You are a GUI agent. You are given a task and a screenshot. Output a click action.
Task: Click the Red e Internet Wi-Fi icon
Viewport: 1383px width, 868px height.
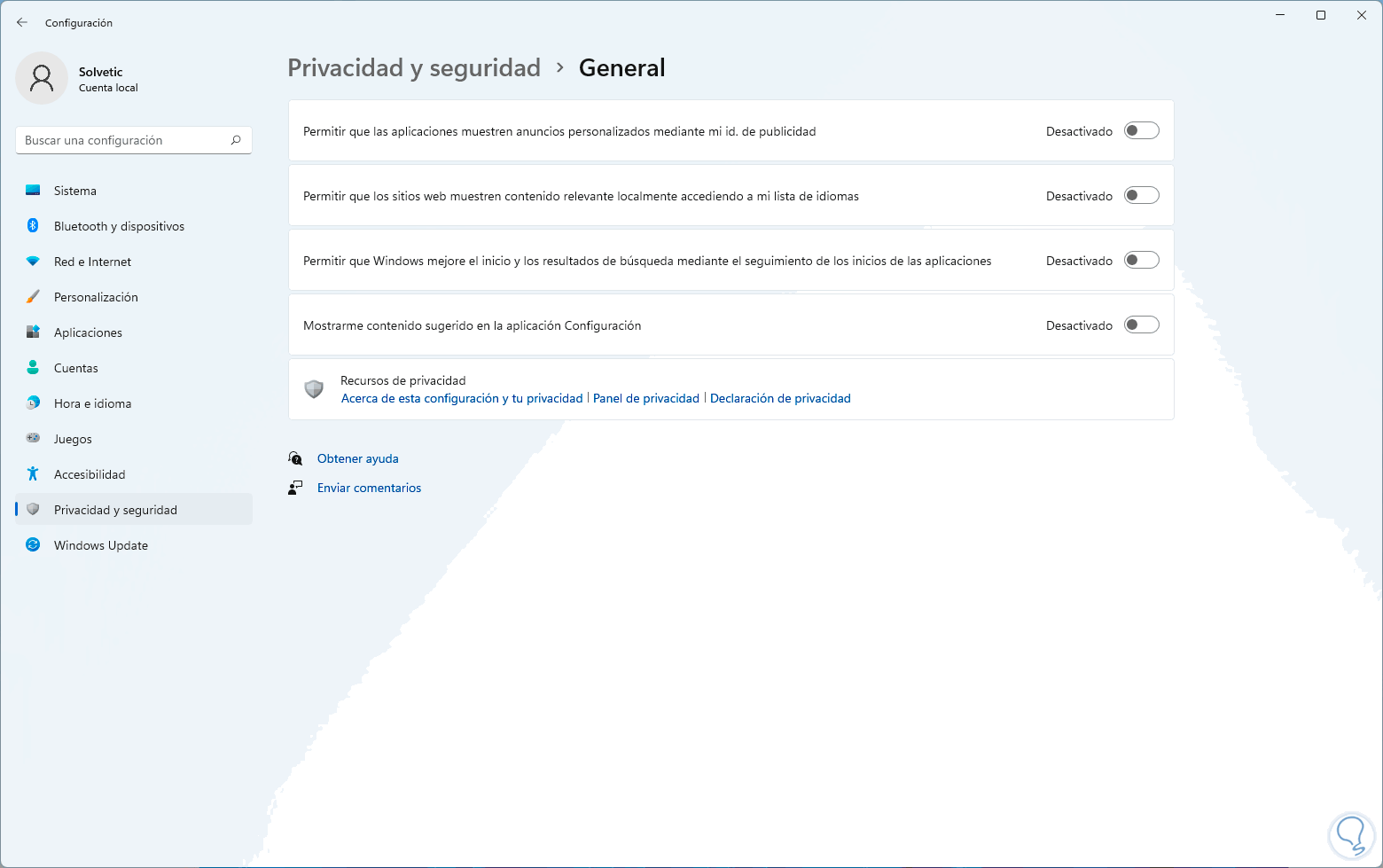point(33,262)
